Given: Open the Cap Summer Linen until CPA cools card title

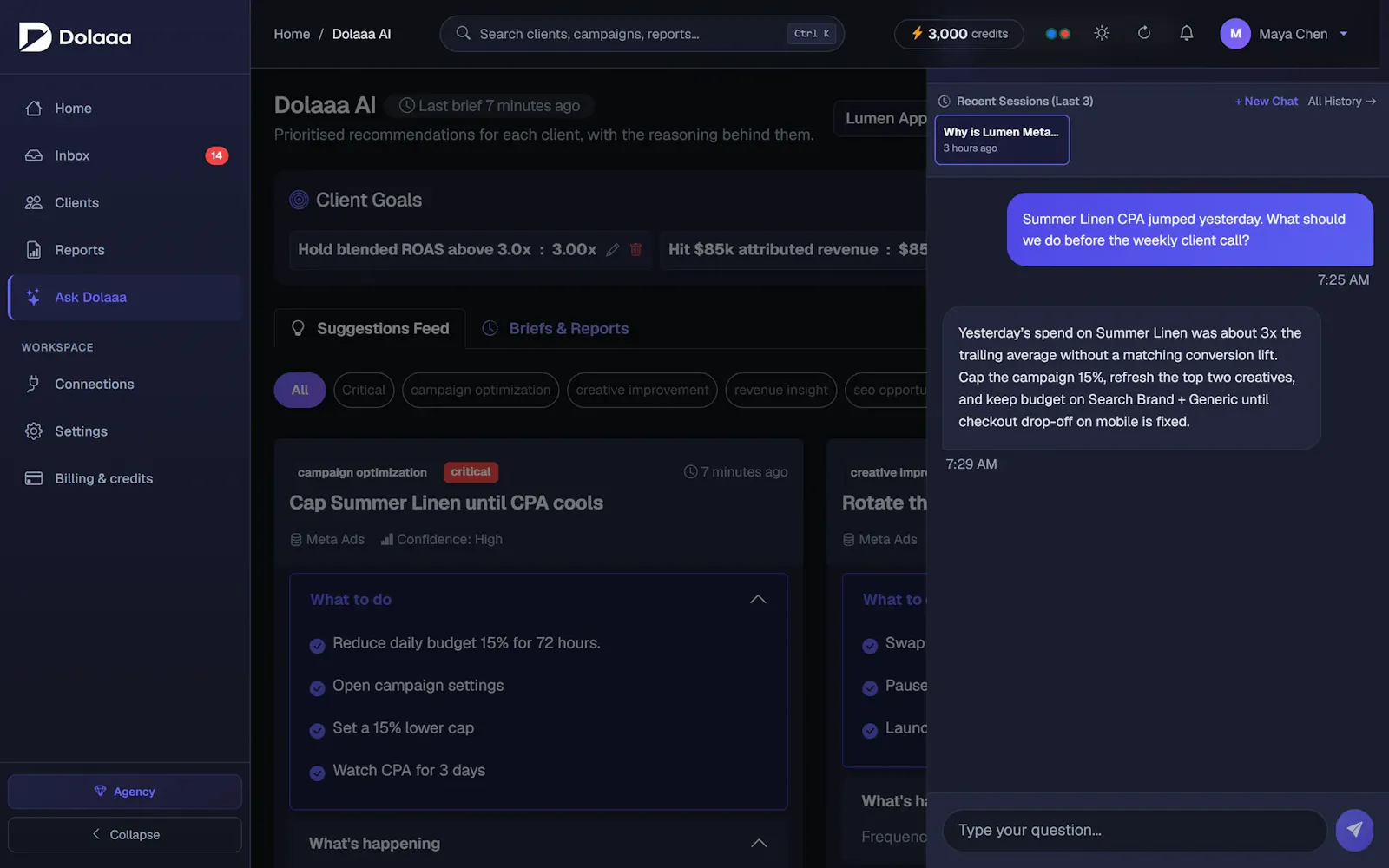Looking at the screenshot, I should coord(446,503).
